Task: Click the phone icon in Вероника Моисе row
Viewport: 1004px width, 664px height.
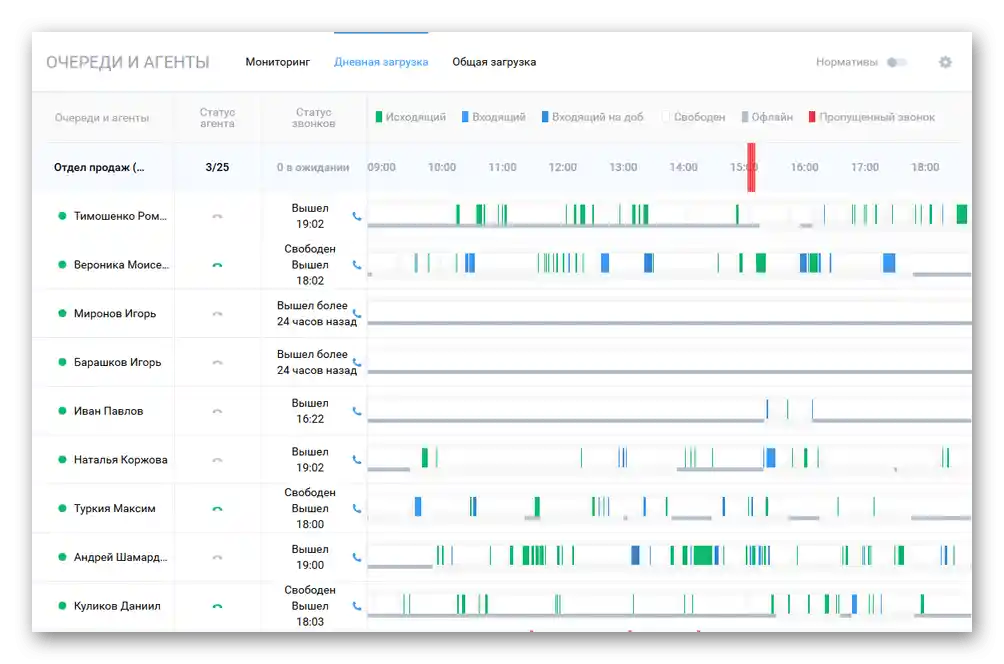Action: coord(357,265)
